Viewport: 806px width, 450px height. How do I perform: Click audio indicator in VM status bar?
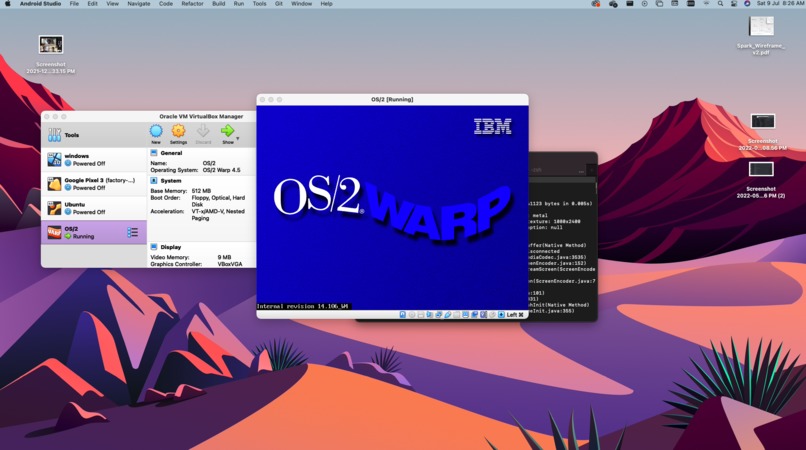point(430,314)
